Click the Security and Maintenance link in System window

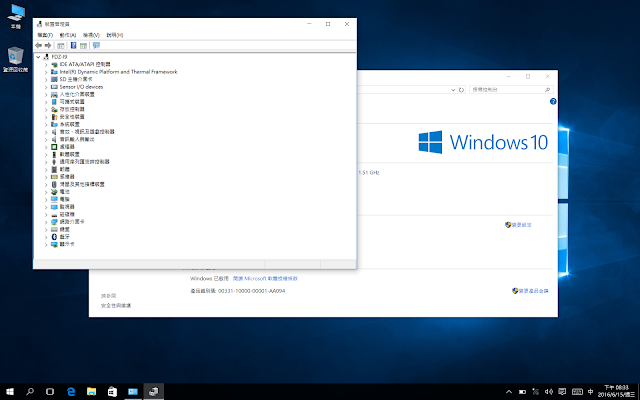(116, 306)
